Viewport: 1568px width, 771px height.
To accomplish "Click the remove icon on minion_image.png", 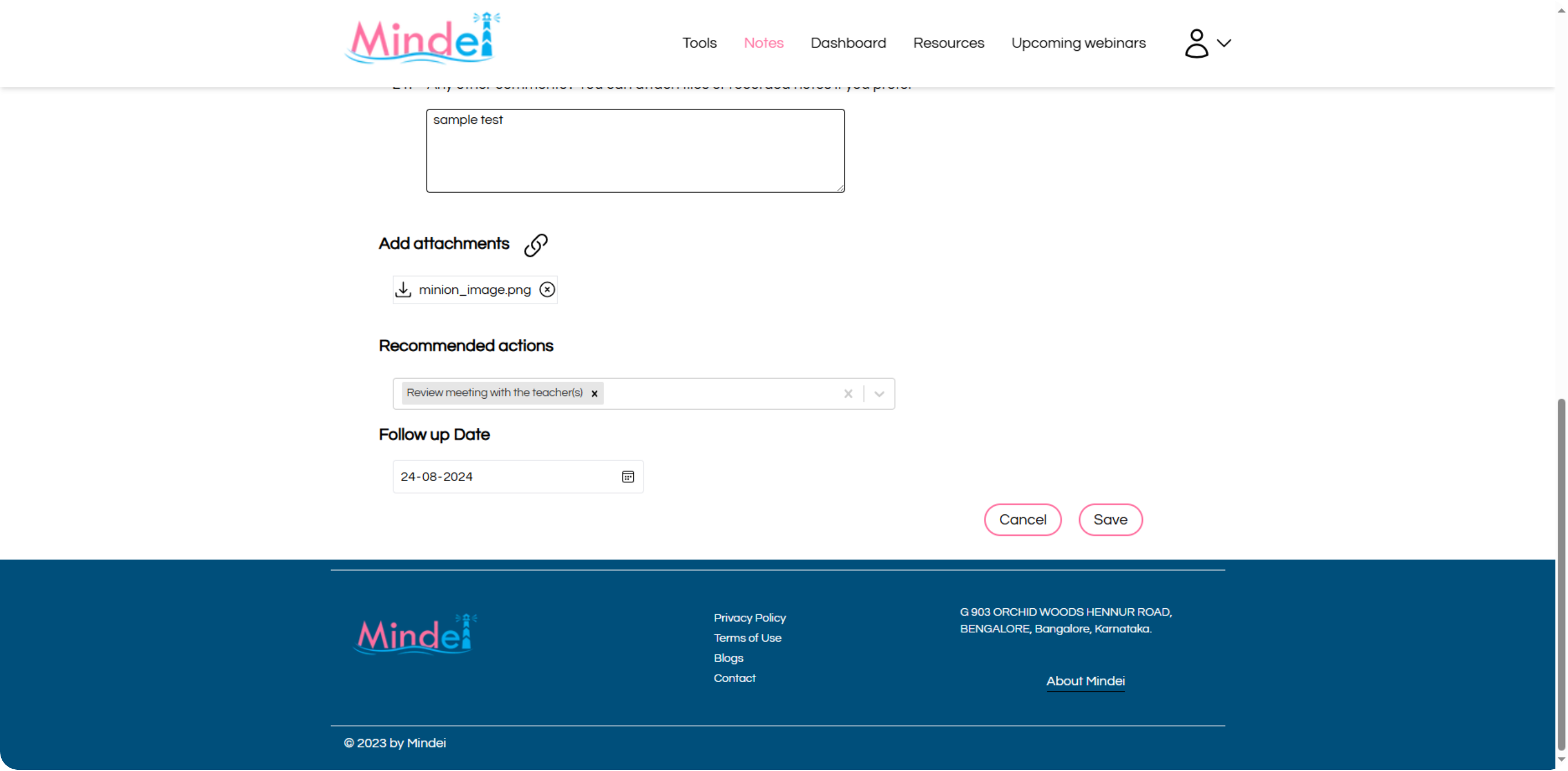I will pyautogui.click(x=547, y=289).
